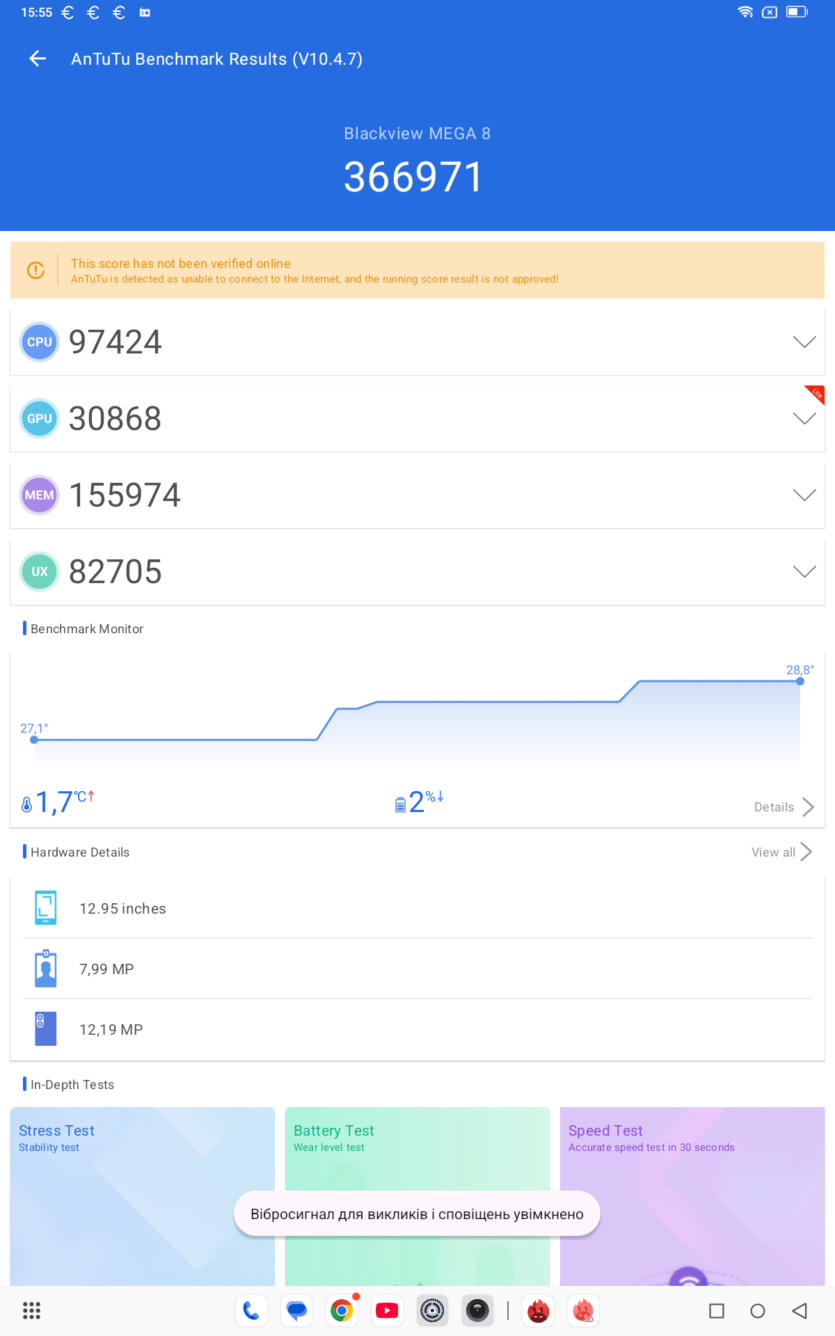Go back using the header arrow
The height and width of the screenshot is (1336, 835).
point(38,59)
